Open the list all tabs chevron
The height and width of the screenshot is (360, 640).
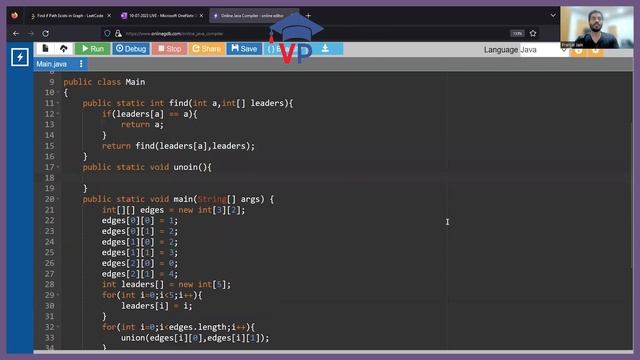pos(553,16)
